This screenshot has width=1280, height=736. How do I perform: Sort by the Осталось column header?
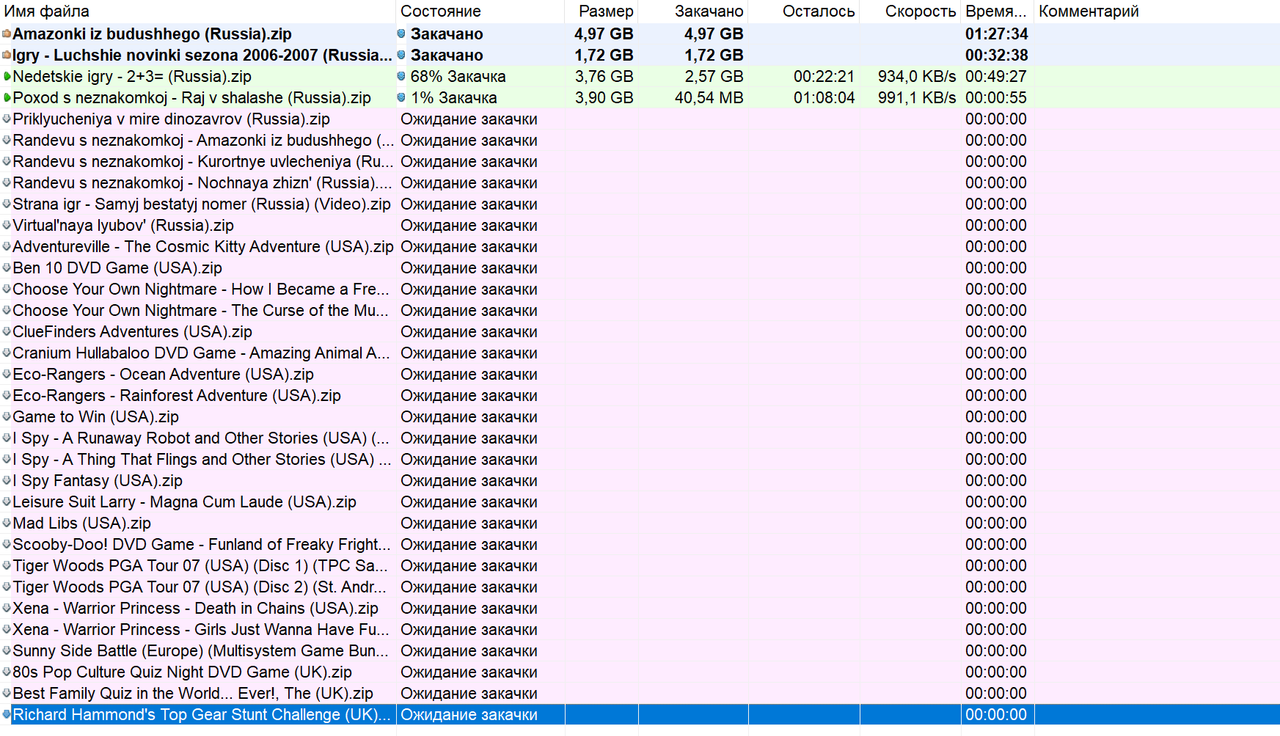[804, 11]
